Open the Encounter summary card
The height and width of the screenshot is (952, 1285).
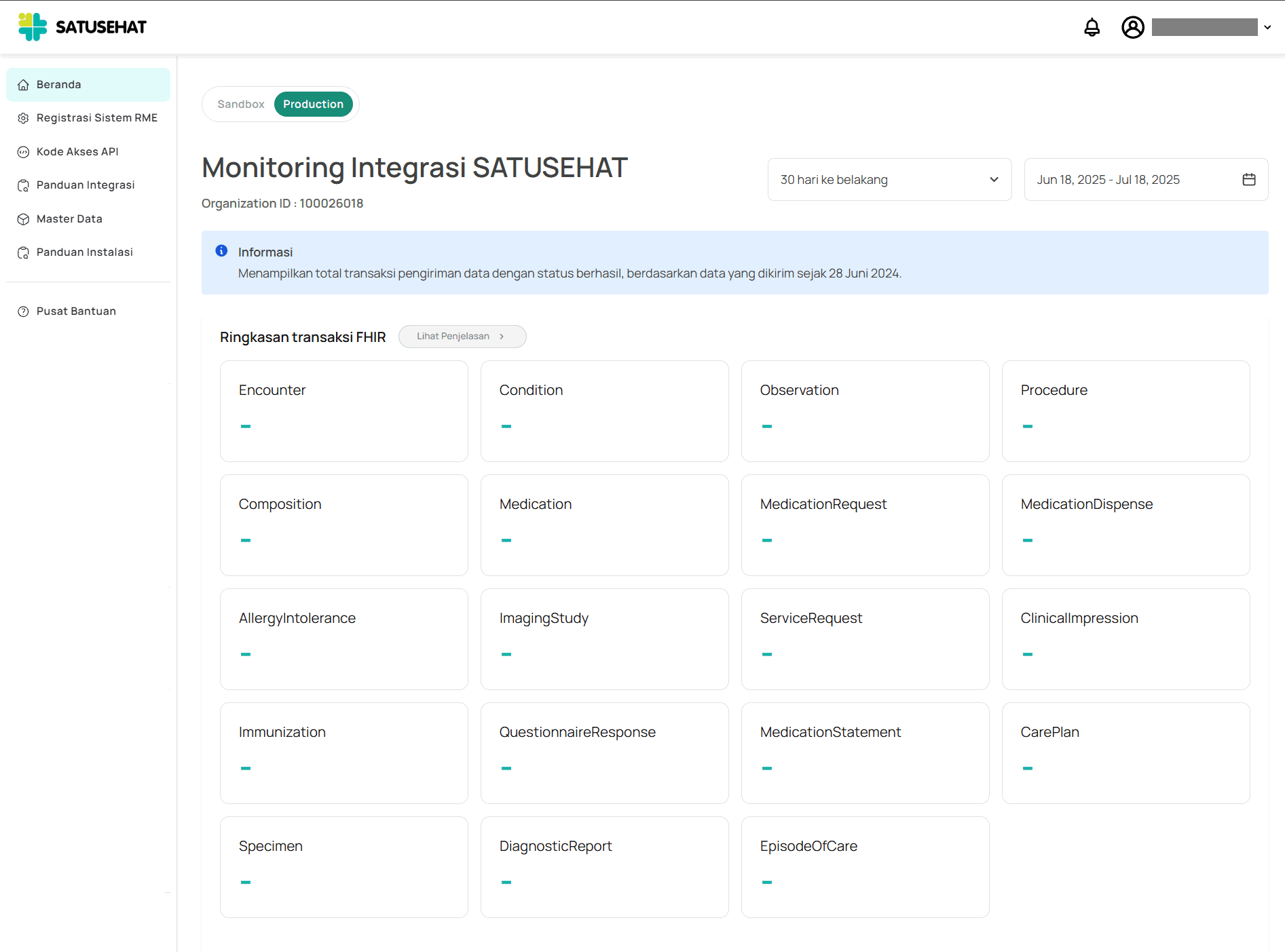[x=343, y=411]
